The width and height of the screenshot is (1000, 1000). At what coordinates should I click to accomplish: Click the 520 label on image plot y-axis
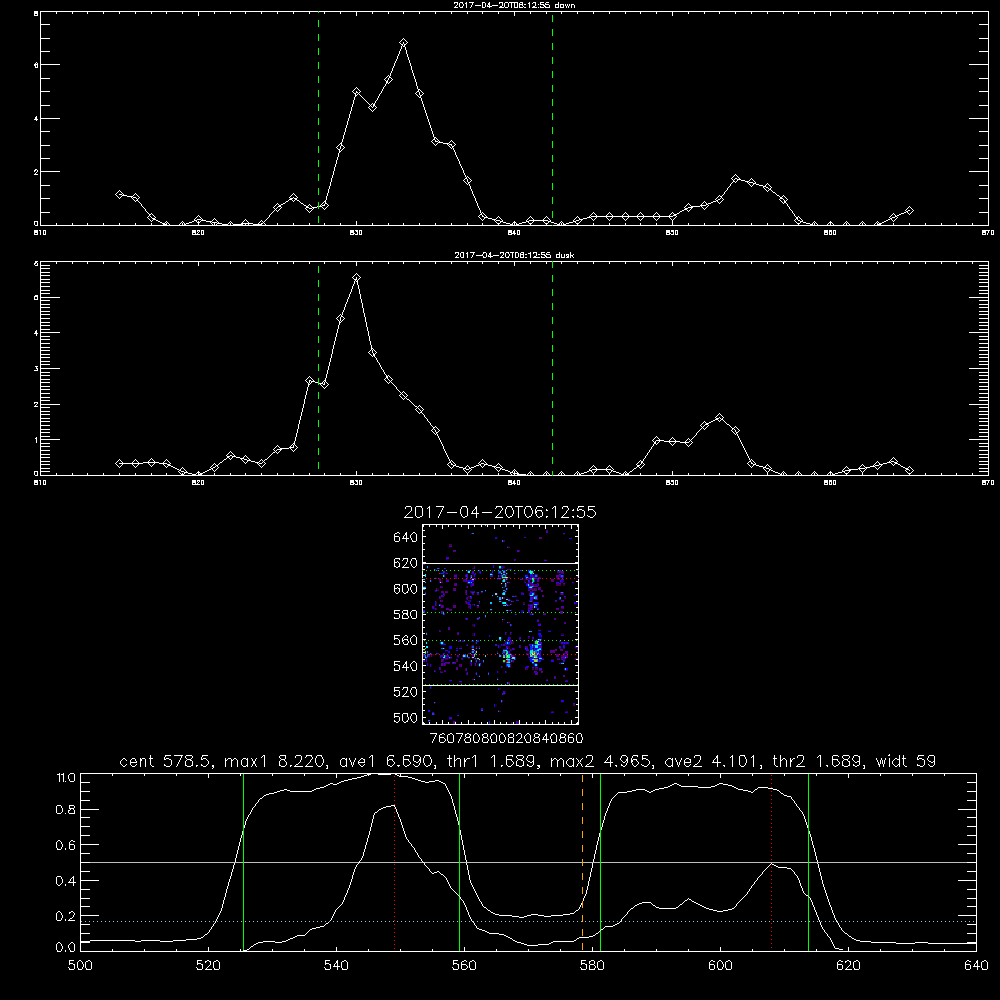(x=406, y=692)
